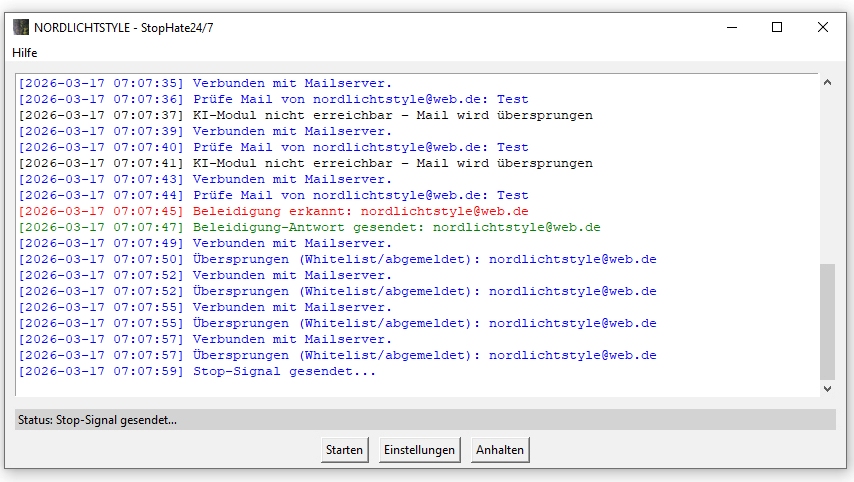The width and height of the screenshot is (854, 482).
Task: Click the 07:07:44 'Prüfe Mail' log line
Action: [273, 195]
